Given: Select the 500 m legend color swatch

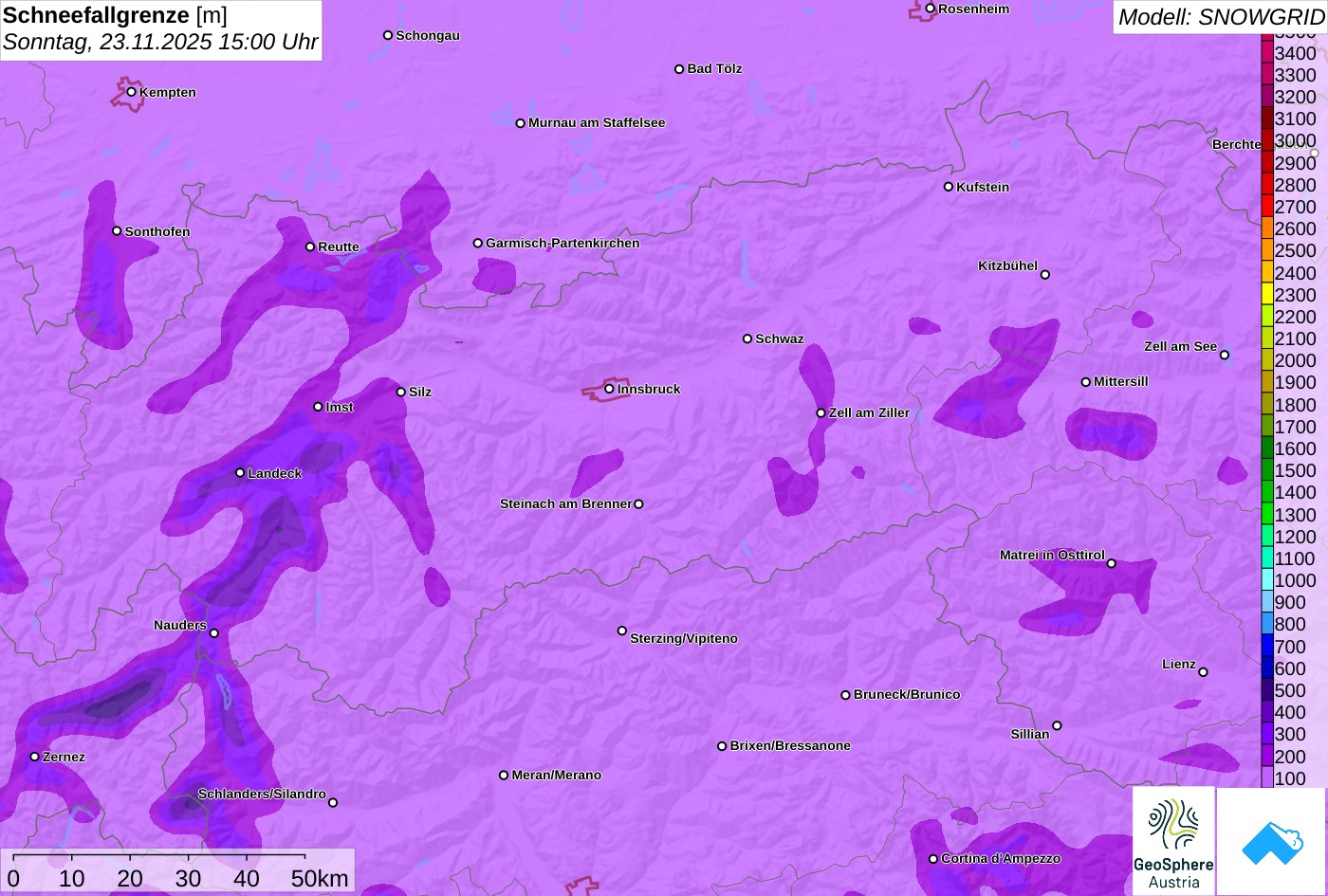Looking at the screenshot, I should 1267,690.
